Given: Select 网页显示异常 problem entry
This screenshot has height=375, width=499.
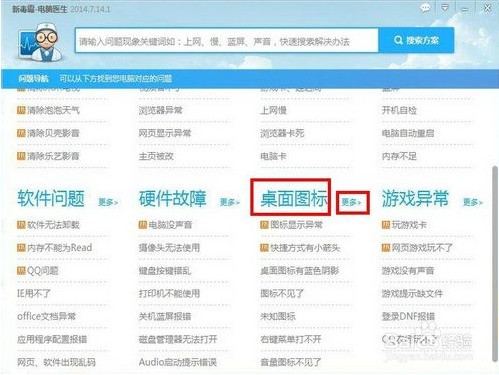Looking at the screenshot, I should point(165,133).
